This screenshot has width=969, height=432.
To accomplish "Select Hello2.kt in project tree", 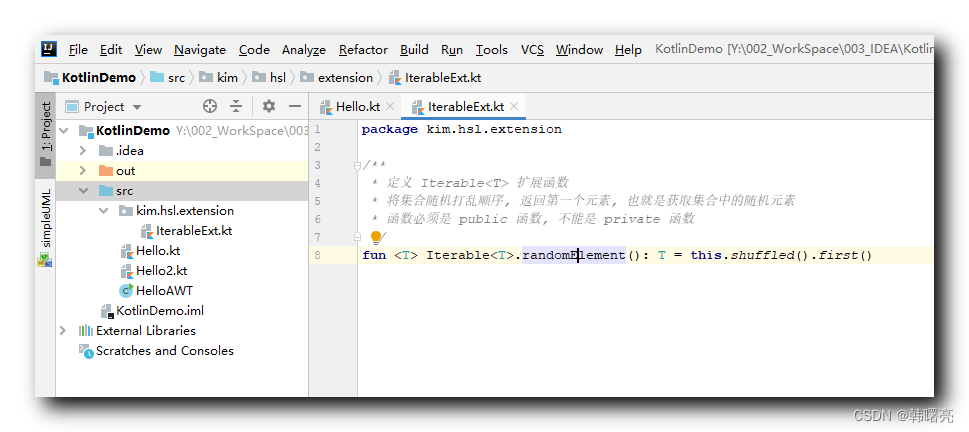I will click(x=182, y=271).
